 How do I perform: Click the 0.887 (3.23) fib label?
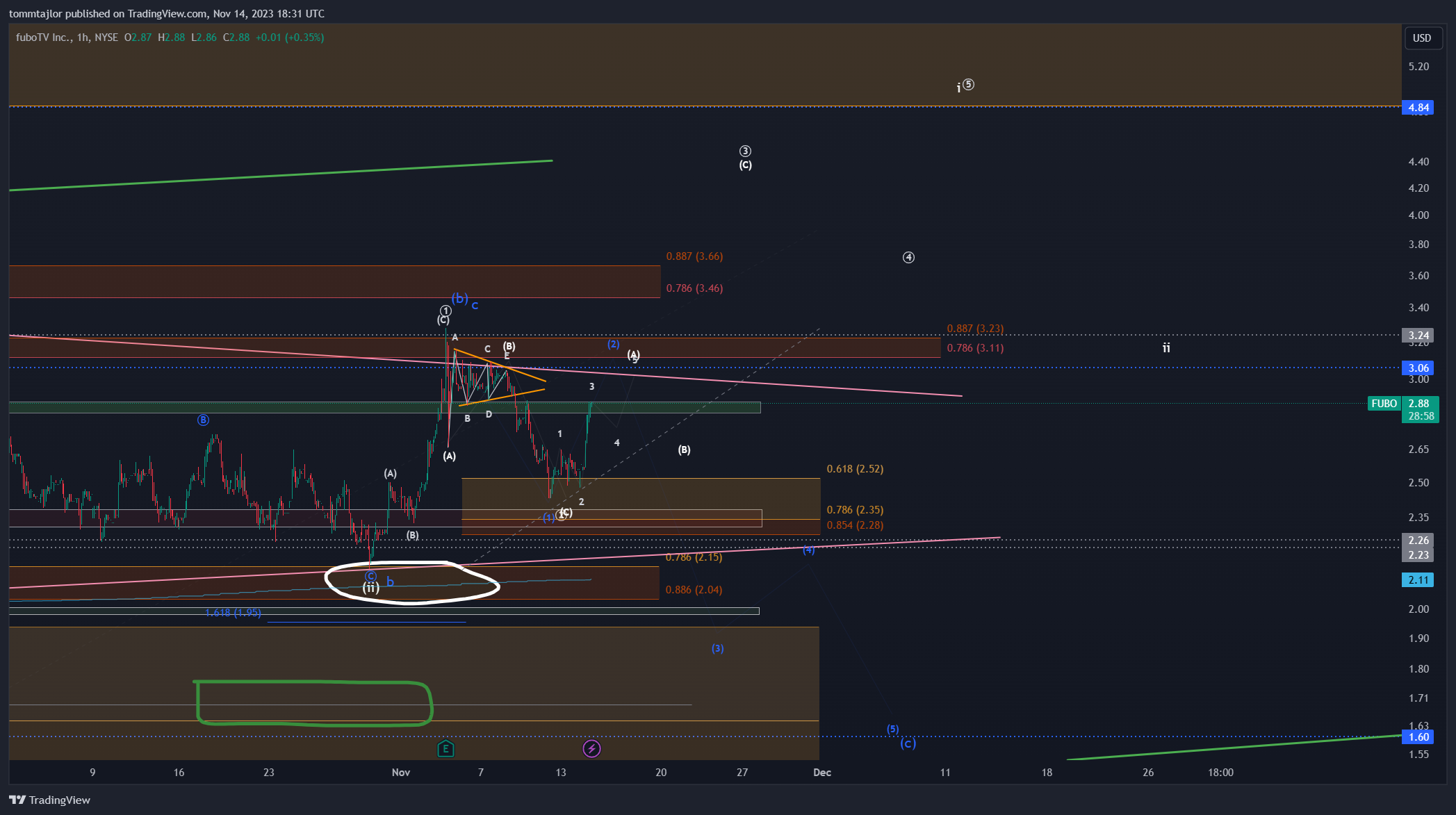click(975, 329)
